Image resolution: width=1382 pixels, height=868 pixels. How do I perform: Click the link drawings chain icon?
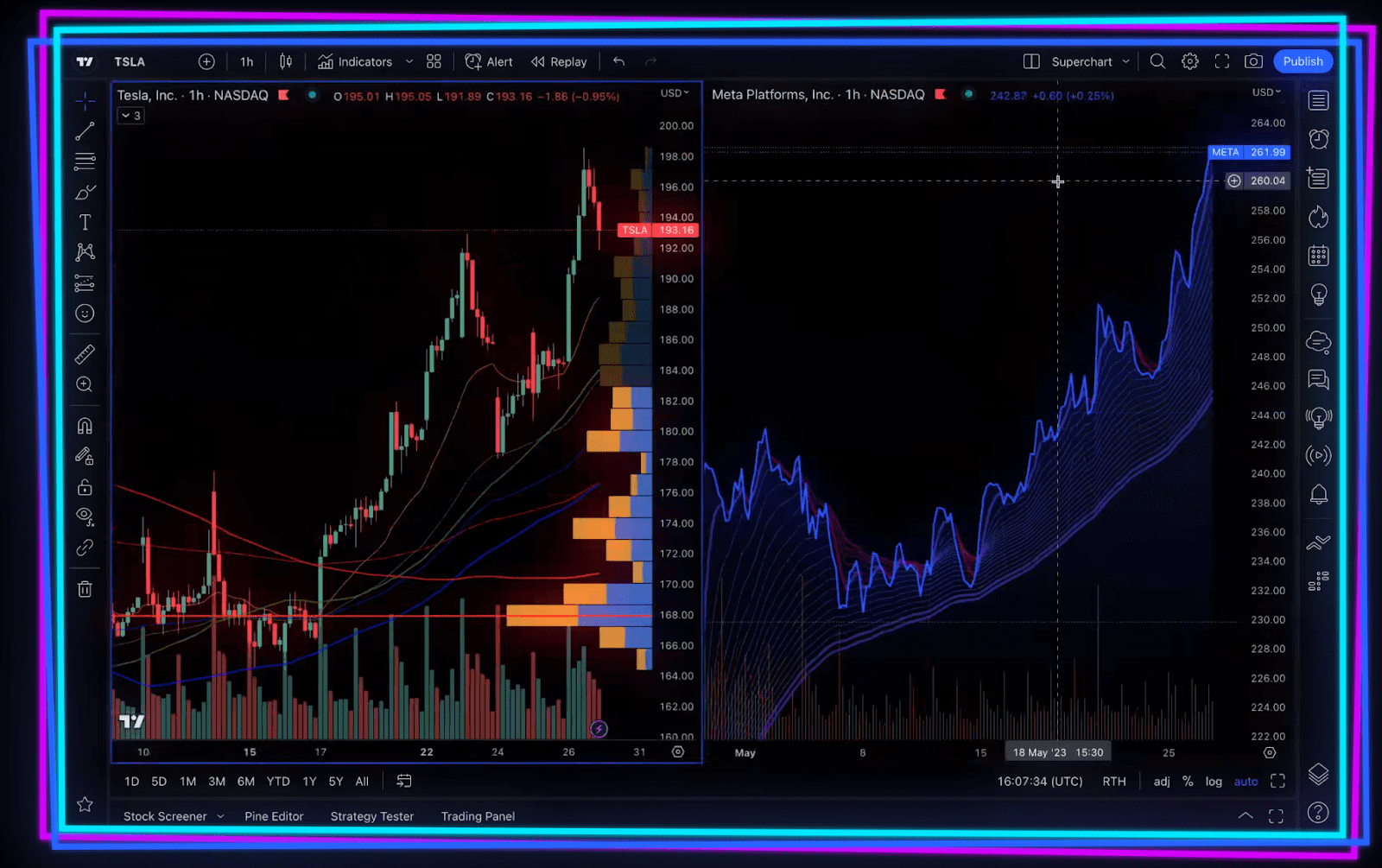click(x=85, y=548)
